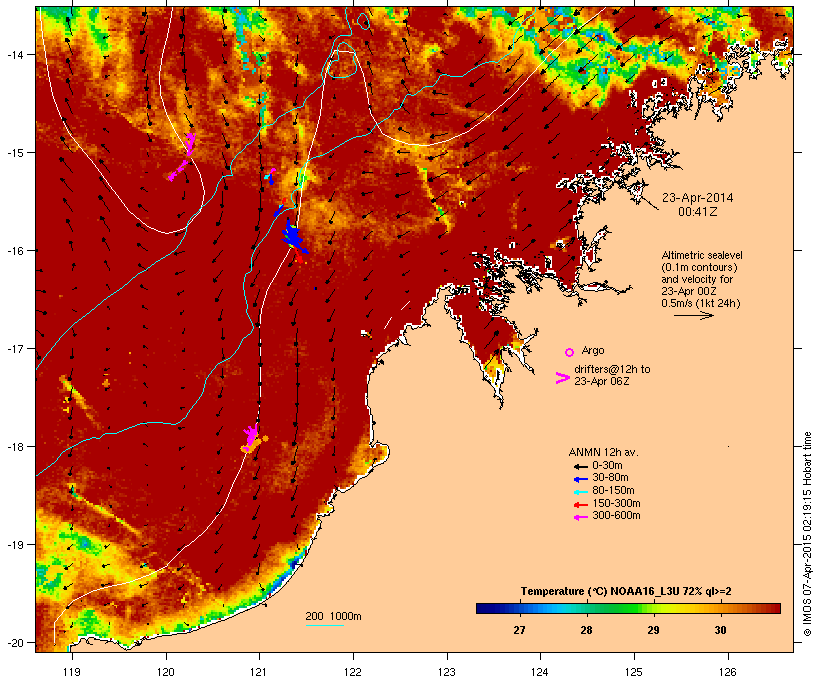Screen dimensions: 820x680
Task: Click the latitude axis label -19
Action: pyautogui.click(x=14, y=545)
